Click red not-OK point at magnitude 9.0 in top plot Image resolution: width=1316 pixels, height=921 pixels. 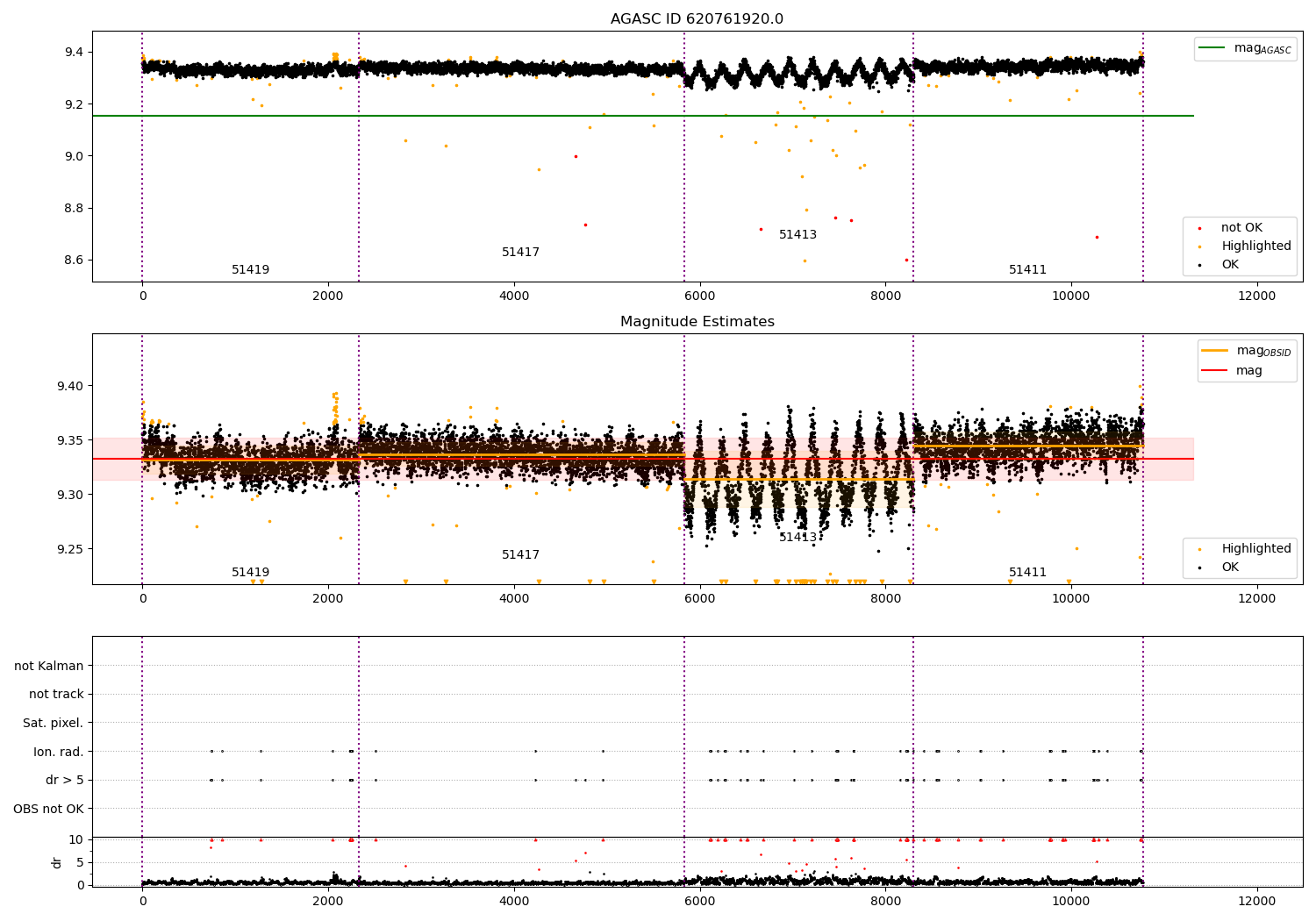[x=576, y=156]
